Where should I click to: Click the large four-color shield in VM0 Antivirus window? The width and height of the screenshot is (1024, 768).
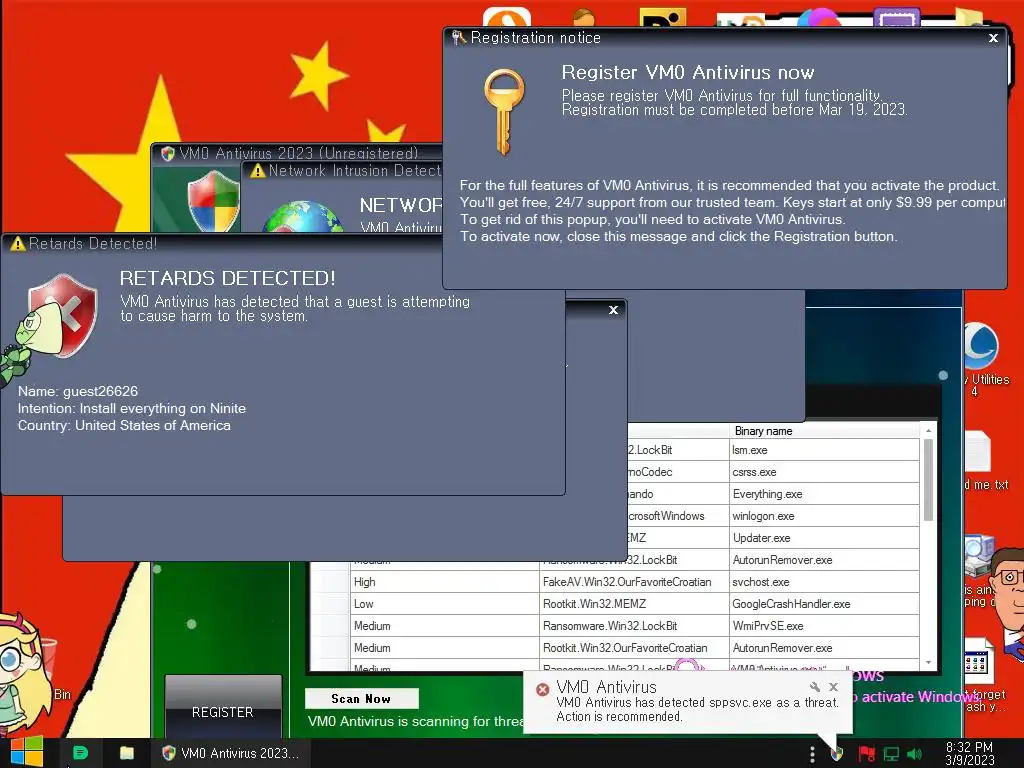coord(214,200)
